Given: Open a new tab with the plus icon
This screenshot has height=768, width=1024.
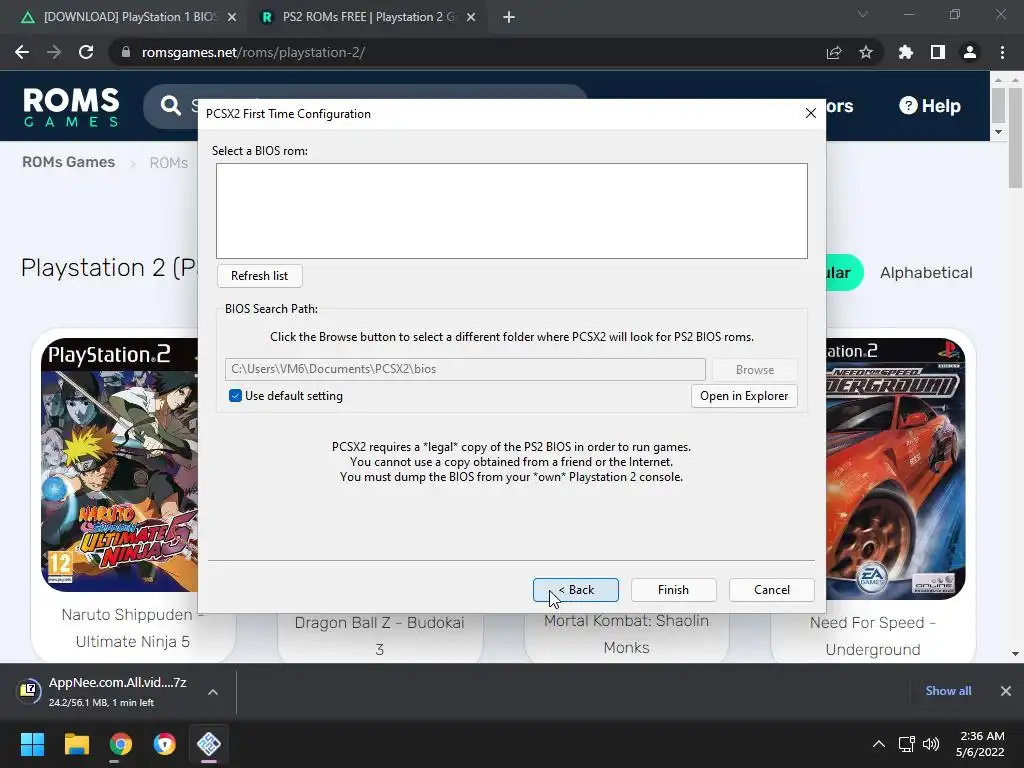Looking at the screenshot, I should 509,17.
